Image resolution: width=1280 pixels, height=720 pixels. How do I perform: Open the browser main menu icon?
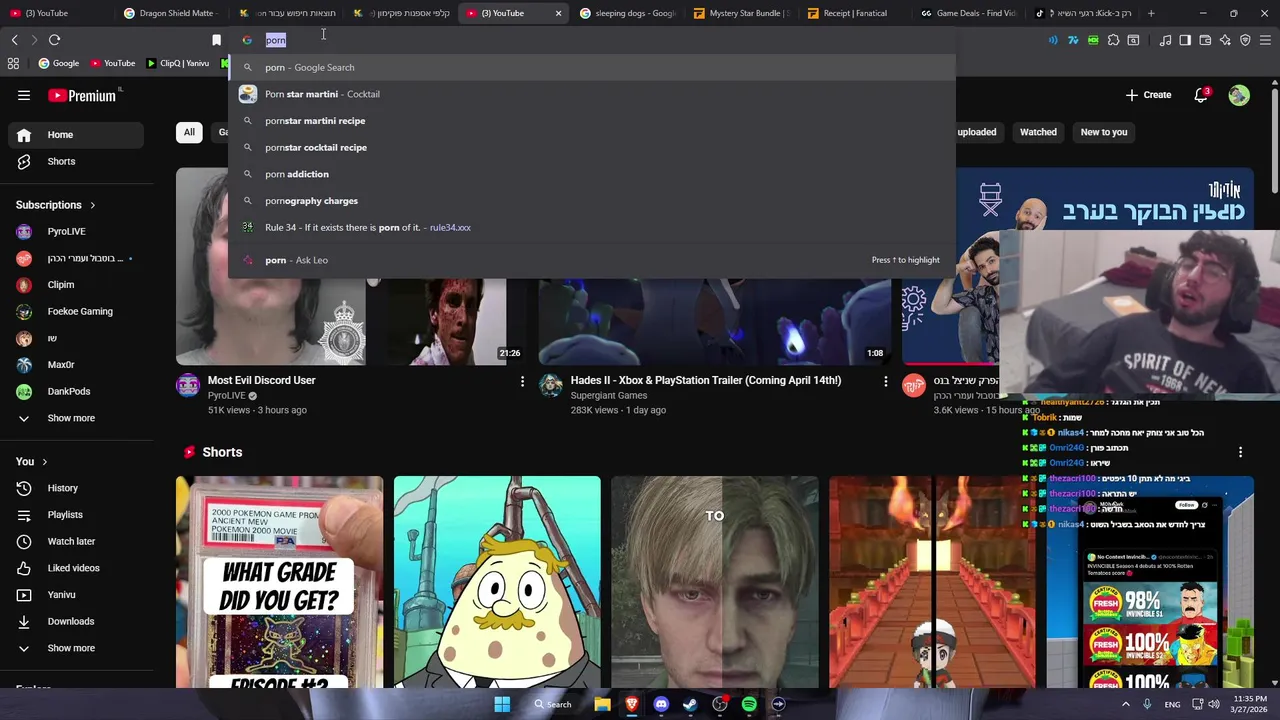pos(1265,40)
